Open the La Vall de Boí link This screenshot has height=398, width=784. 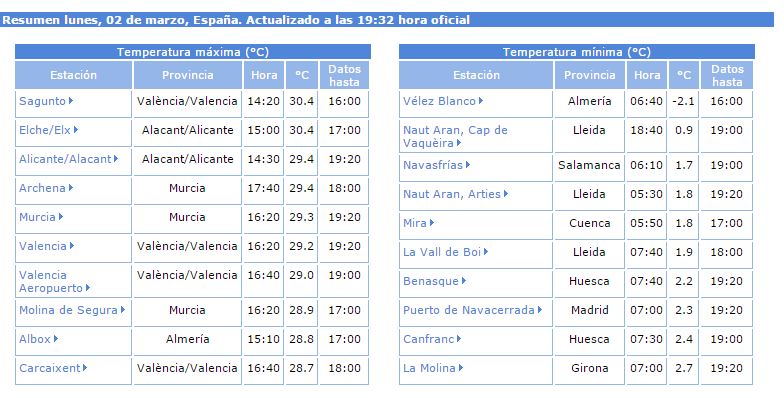442,252
